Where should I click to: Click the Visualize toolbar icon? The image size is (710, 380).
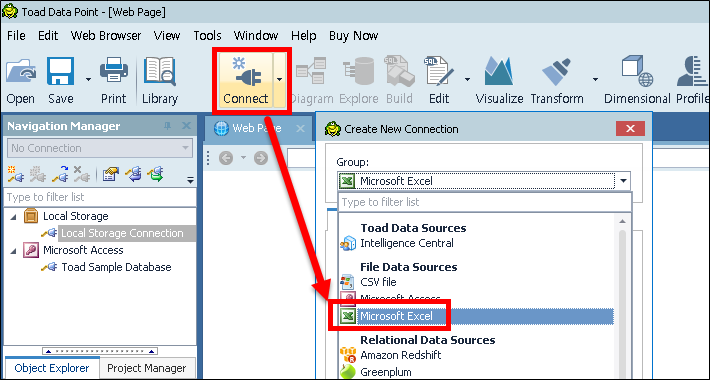coord(499,72)
